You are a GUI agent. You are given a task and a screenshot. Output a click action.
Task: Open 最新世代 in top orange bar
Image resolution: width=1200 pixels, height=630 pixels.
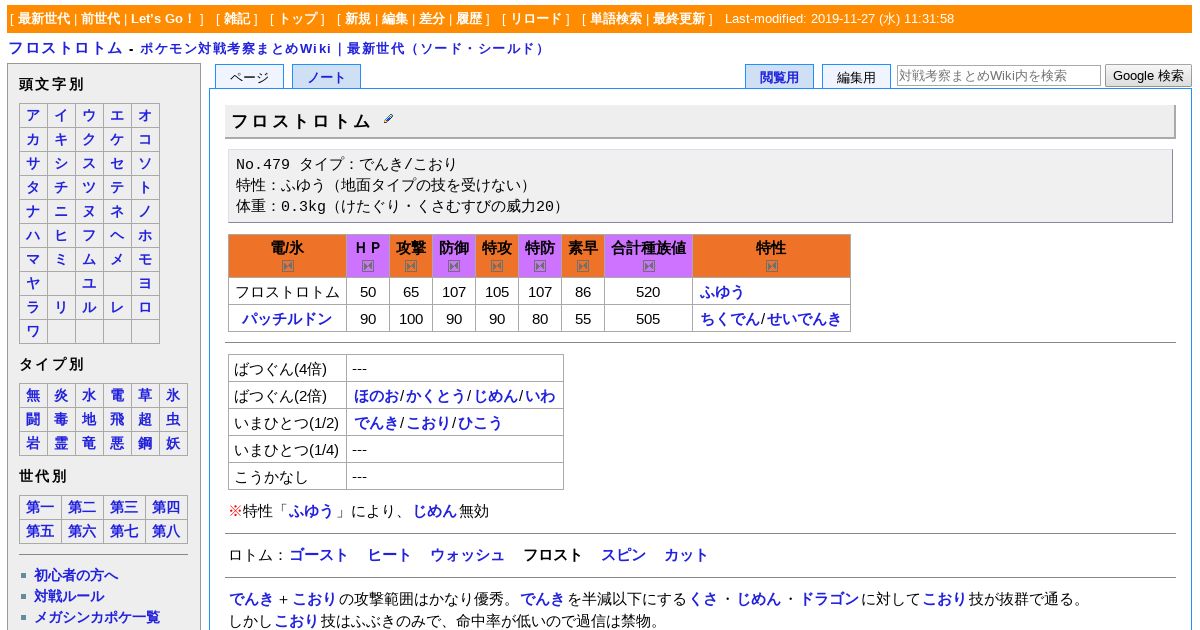click(44, 19)
